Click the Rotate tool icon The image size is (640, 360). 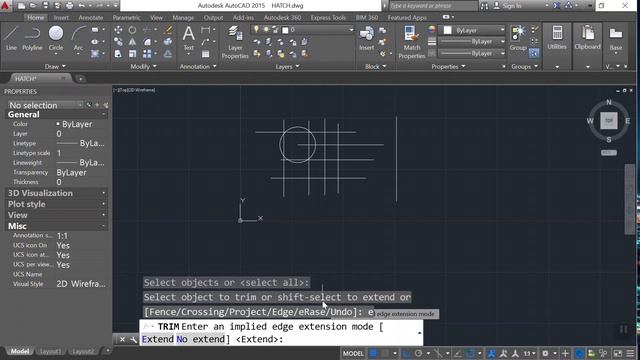pos(133,30)
